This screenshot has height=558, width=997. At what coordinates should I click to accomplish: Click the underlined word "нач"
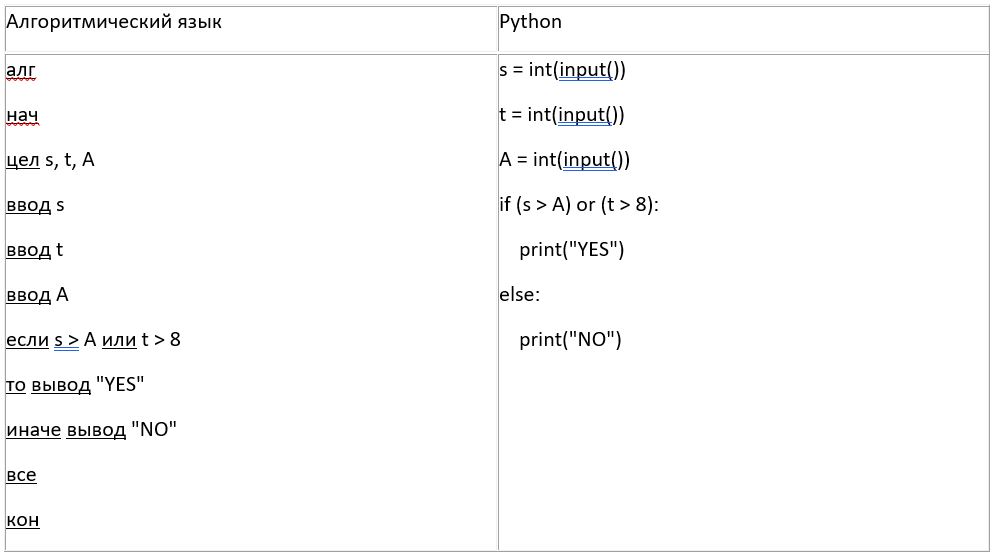[22, 115]
